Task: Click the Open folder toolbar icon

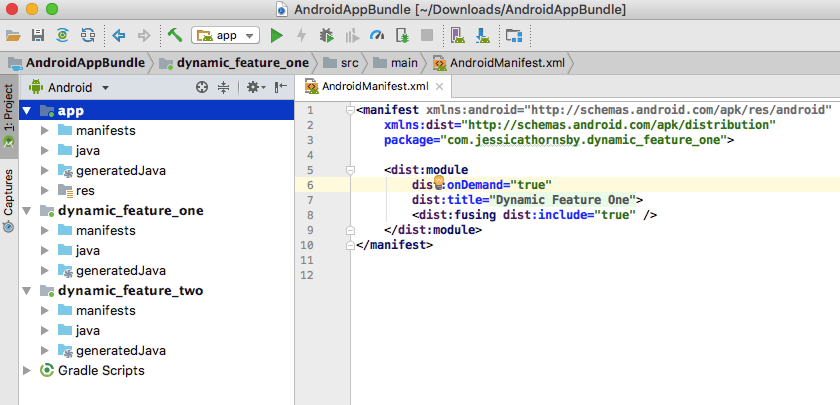Action: click(13, 36)
